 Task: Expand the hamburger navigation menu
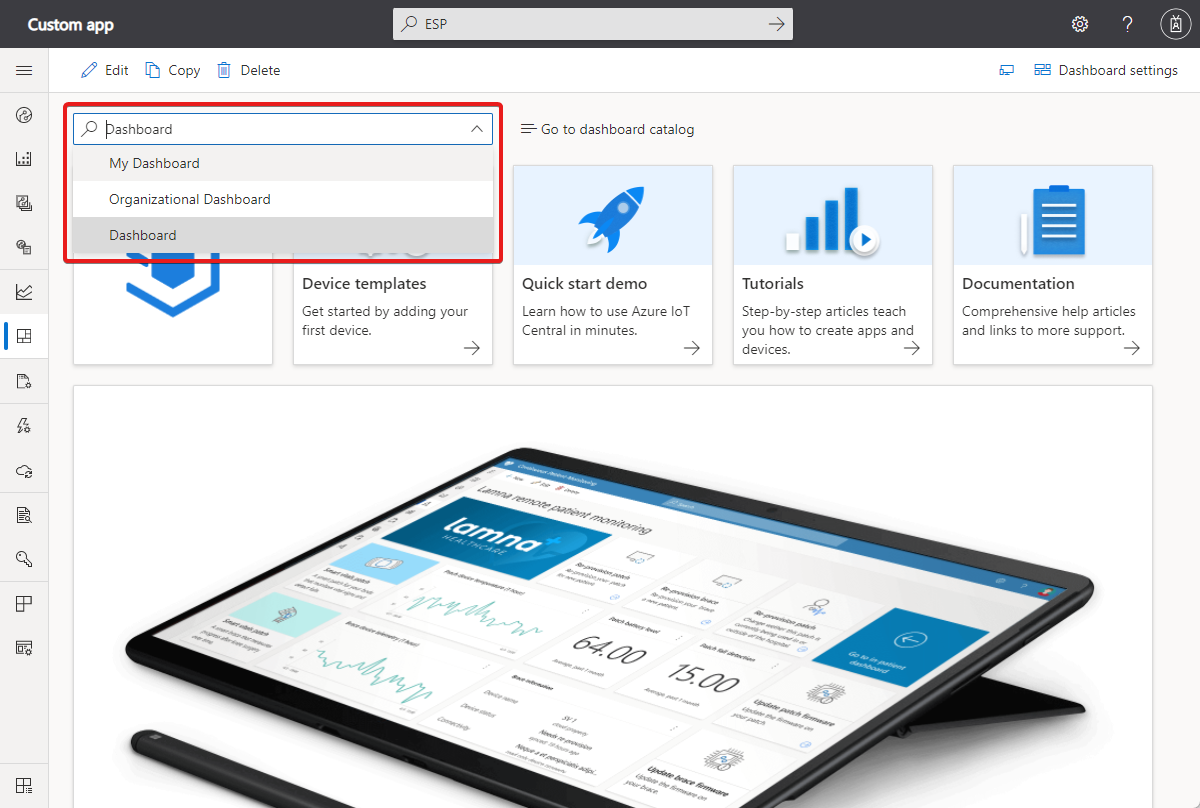(x=24, y=71)
